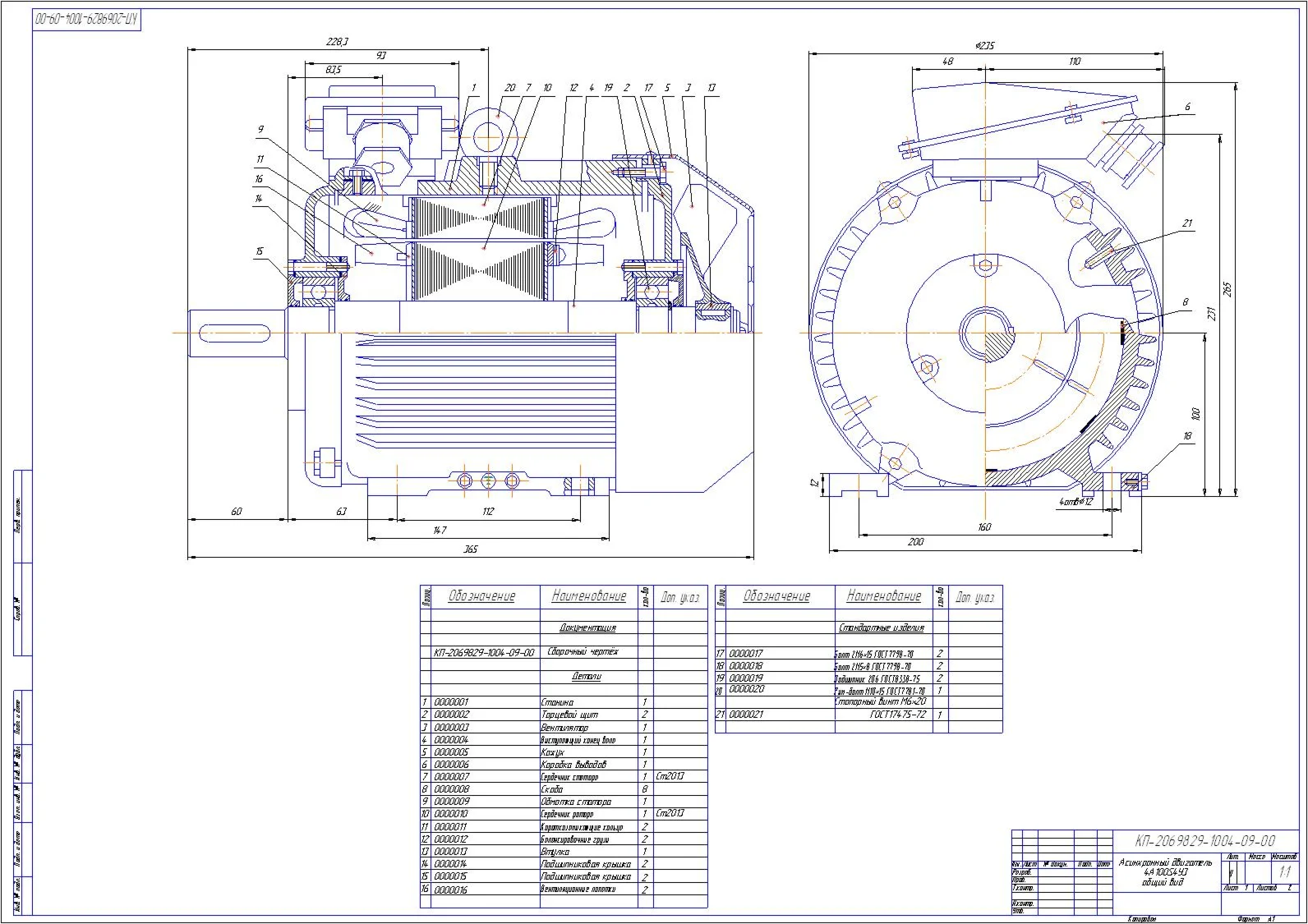Click the 200 base width dimension
1308x924 pixels.
tap(916, 542)
